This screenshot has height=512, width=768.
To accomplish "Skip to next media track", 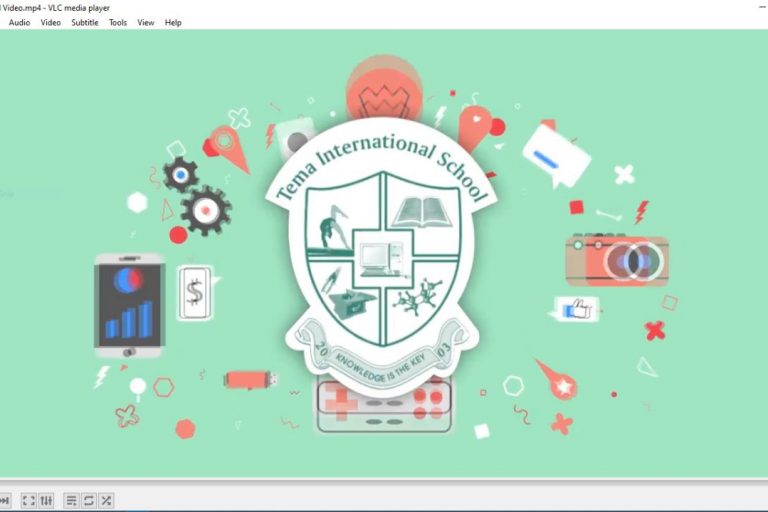I will [4, 500].
